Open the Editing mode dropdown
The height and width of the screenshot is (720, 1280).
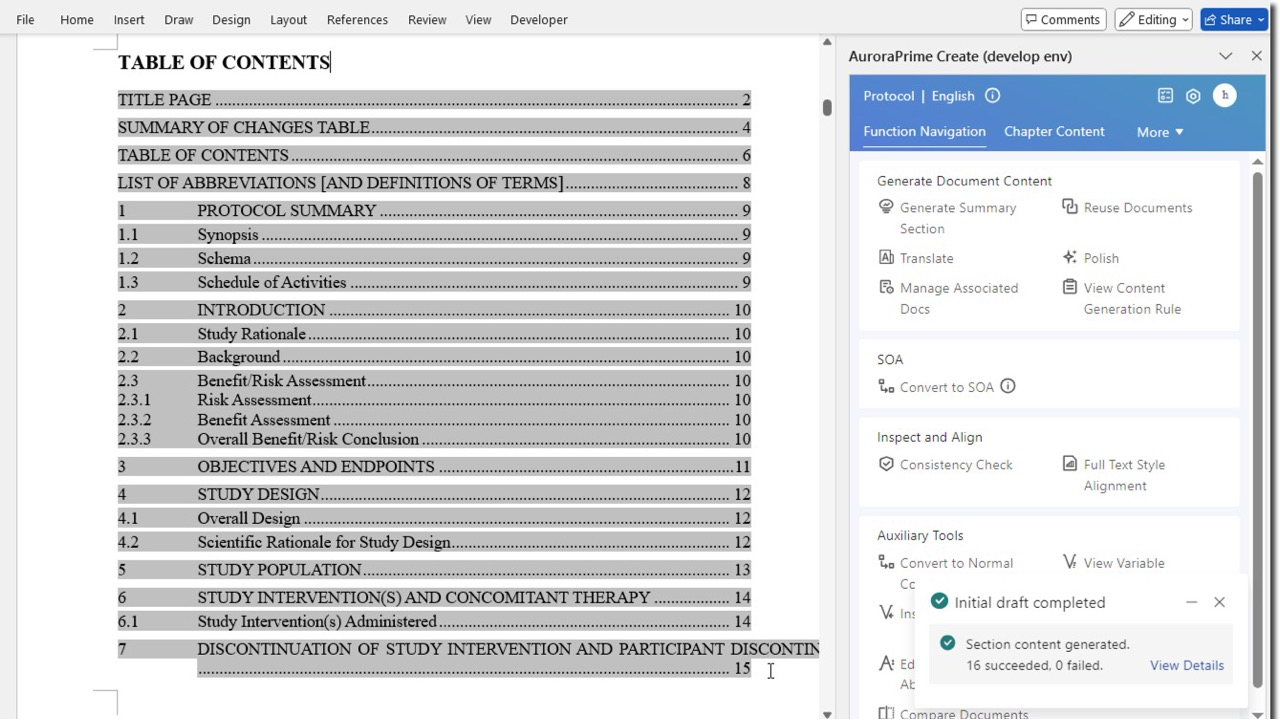coord(1153,20)
